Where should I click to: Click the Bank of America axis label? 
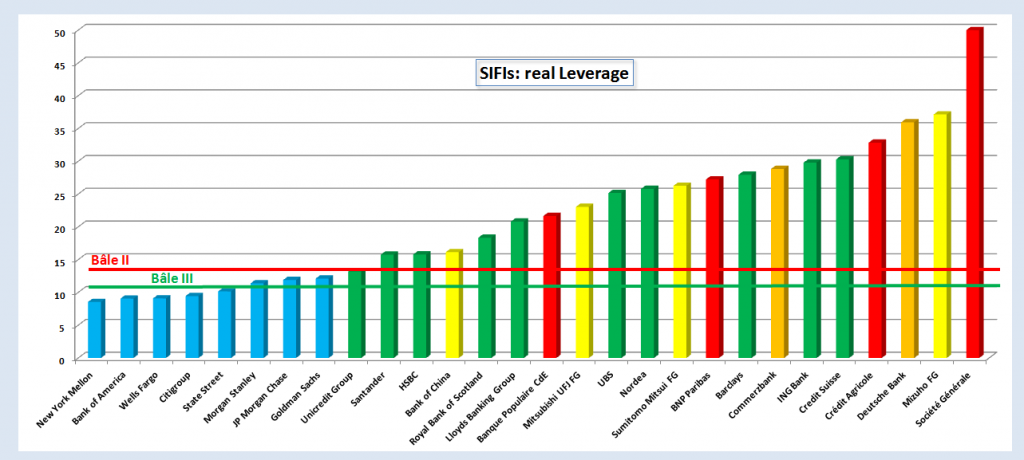99,399
